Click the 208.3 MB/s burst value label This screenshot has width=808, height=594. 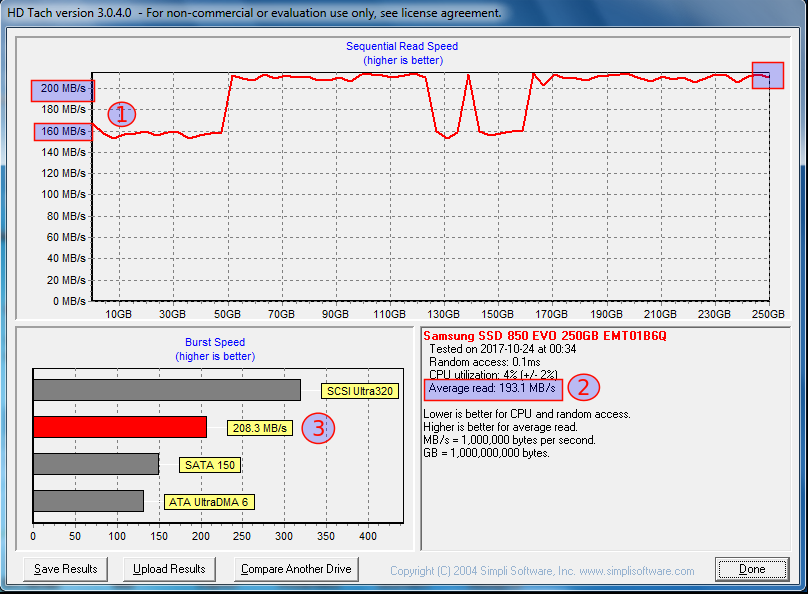(x=260, y=428)
